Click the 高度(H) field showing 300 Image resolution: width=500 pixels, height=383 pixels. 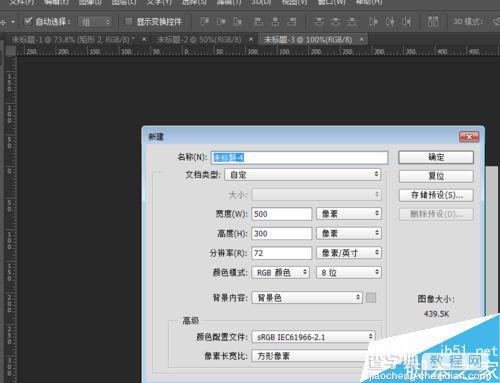[x=281, y=233]
